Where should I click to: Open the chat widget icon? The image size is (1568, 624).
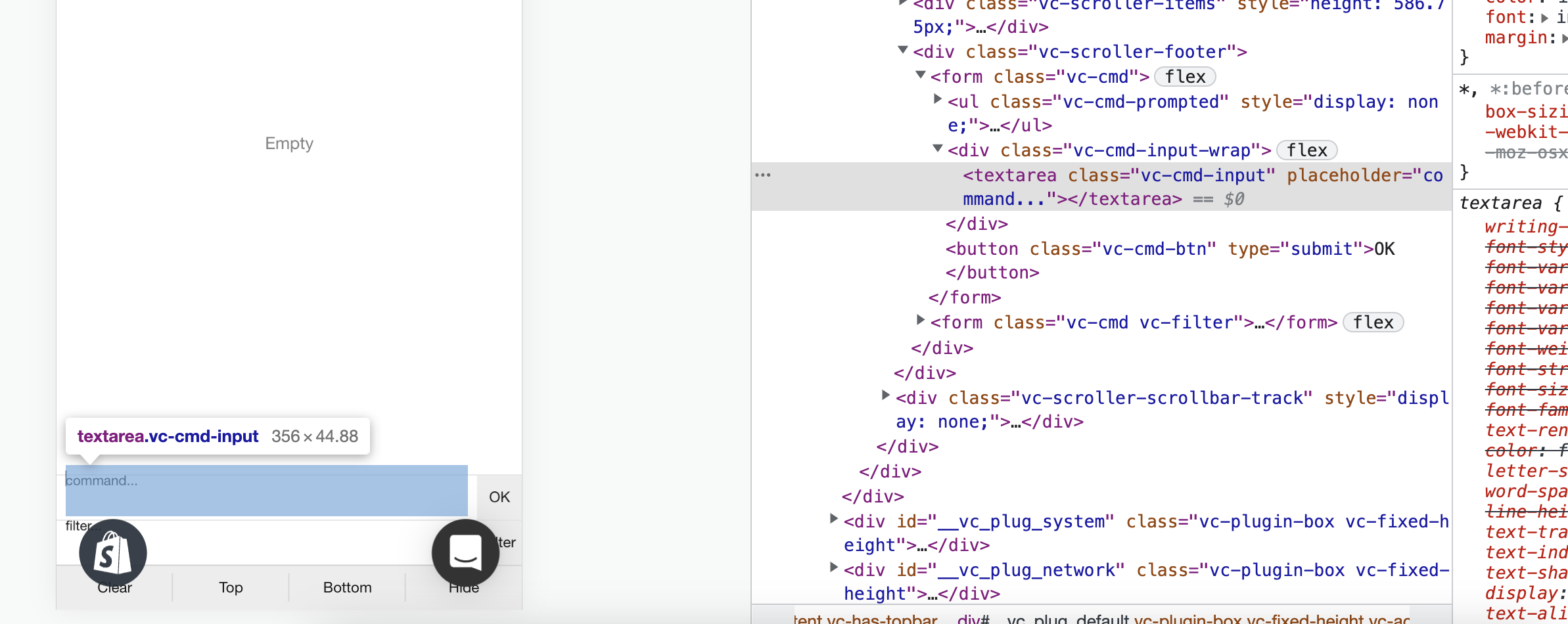[x=465, y=552]
